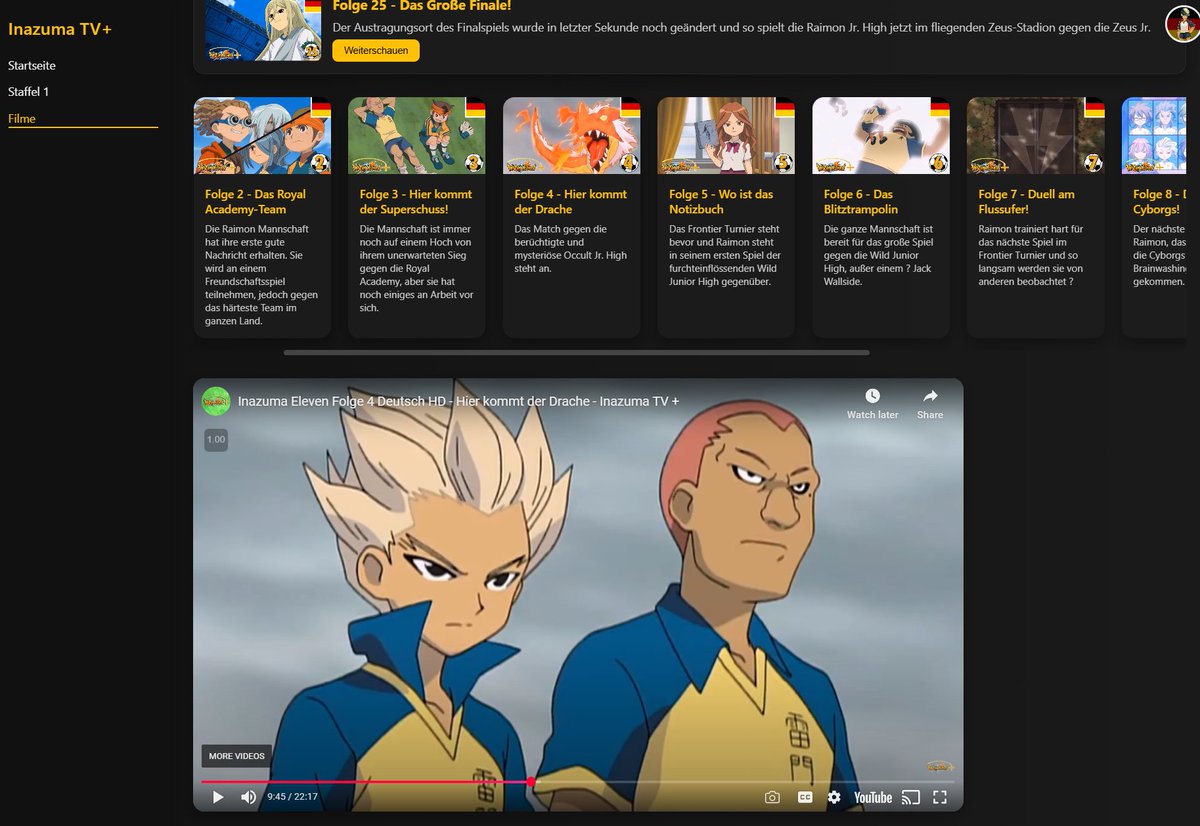Image resolution: width=1200 pixels, height=826 pixels.
Task: Toggle fullscreen mode in the player
Action: tap(940, 797)
